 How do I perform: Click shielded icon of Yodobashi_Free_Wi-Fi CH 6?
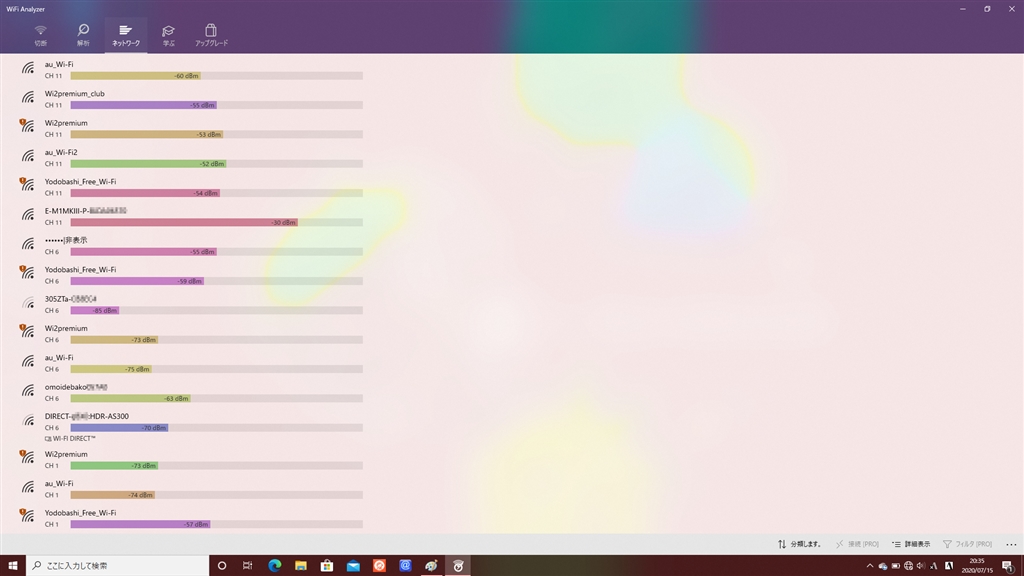[x=27, y=273]
